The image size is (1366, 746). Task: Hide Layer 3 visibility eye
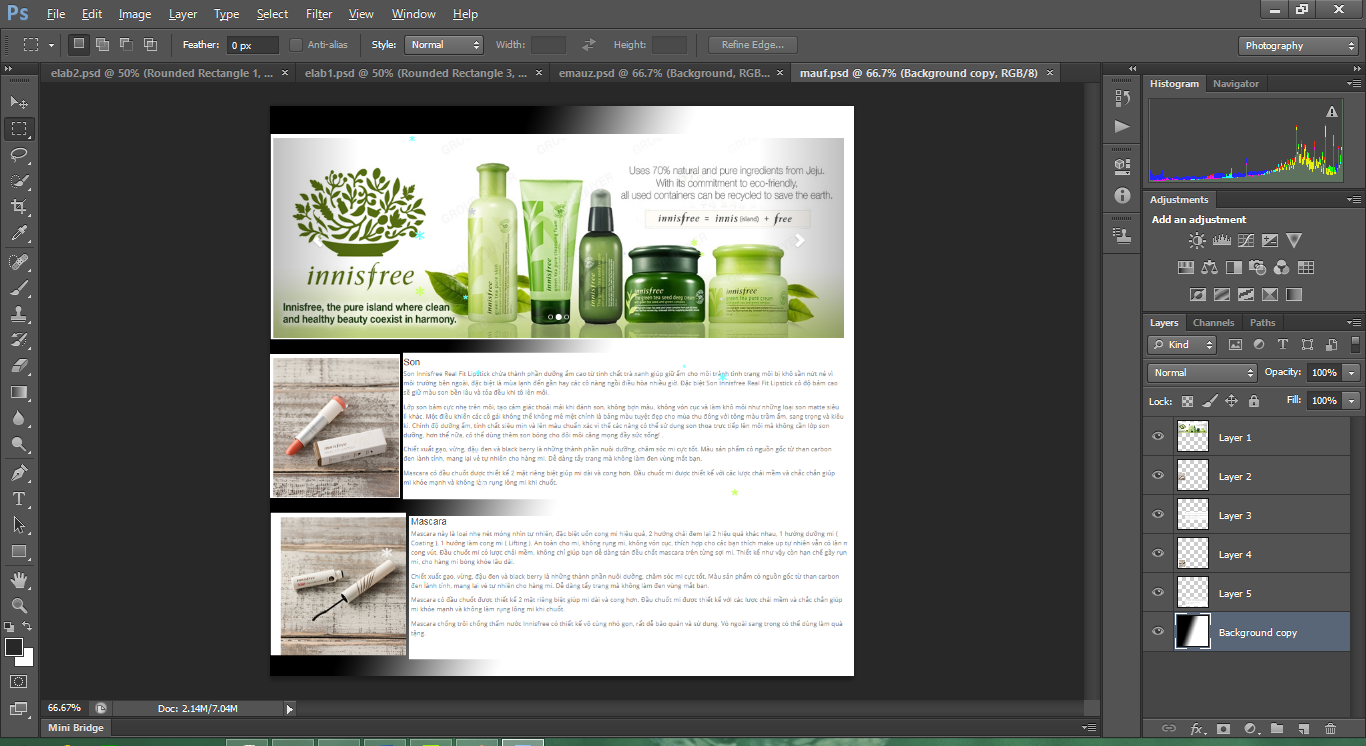point(1158,515)
